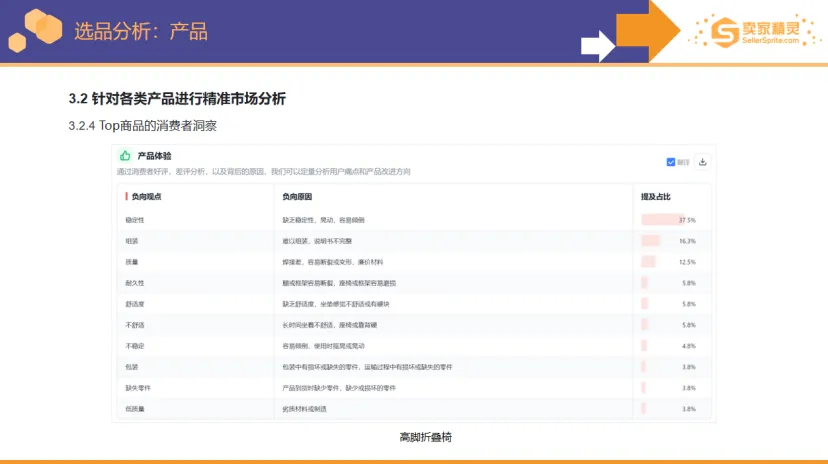
Task: Click the reason text starting with 长时间坐着不舒适
Action: click(x=330, y=325)
